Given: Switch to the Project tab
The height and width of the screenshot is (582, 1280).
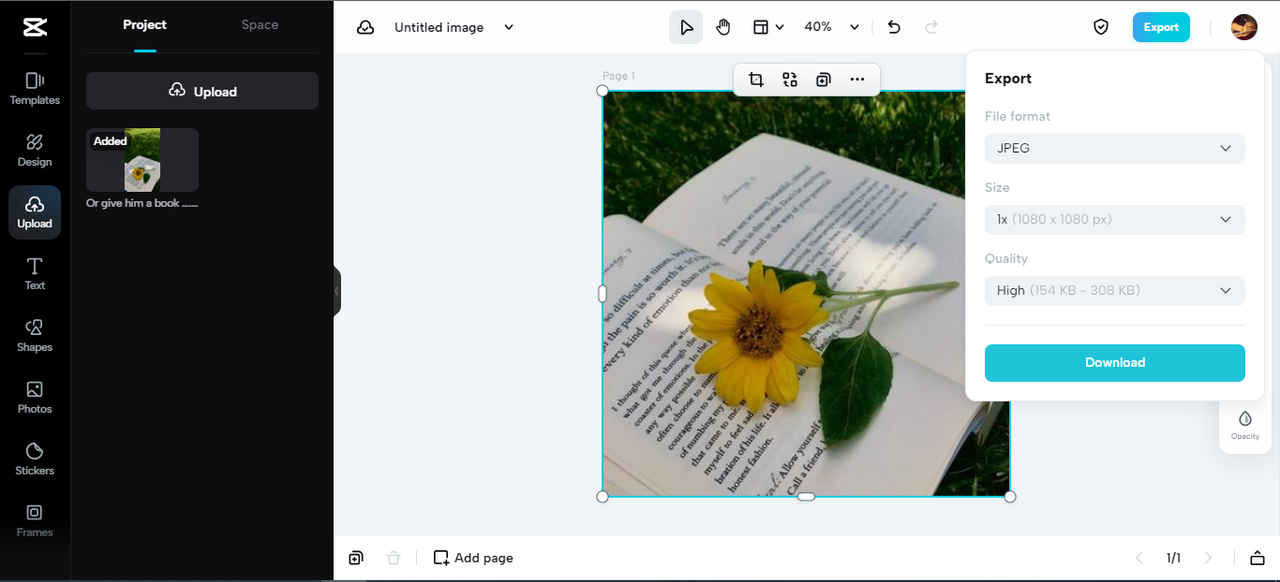Looking at the screenshot, I should pyautogui.click(x=145, y=25).
